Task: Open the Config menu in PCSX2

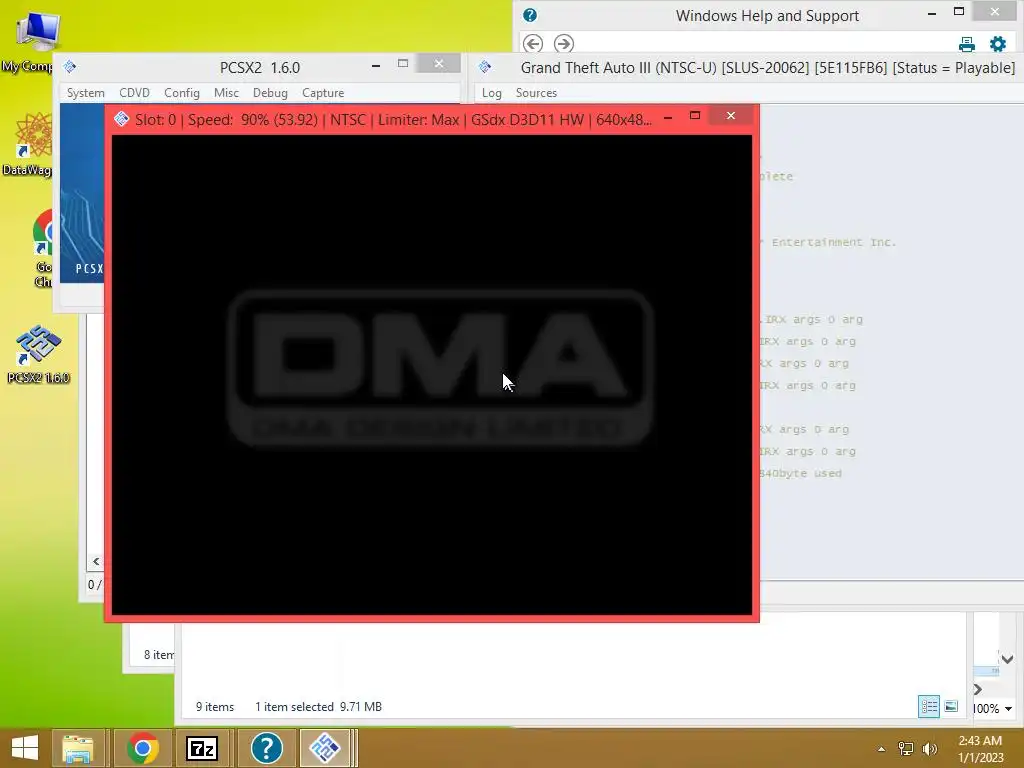Action: [x=182, y=93]
